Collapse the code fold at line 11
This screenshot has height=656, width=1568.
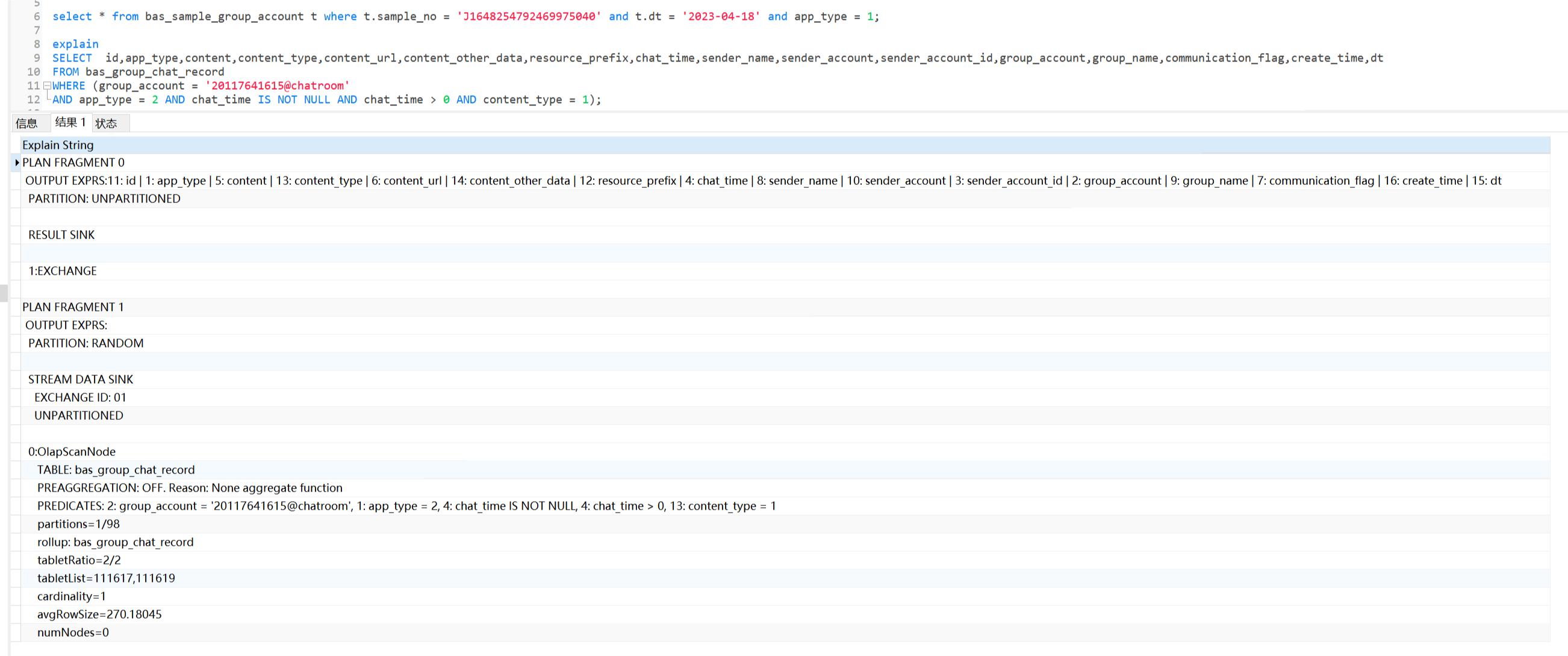coord(47,86)
